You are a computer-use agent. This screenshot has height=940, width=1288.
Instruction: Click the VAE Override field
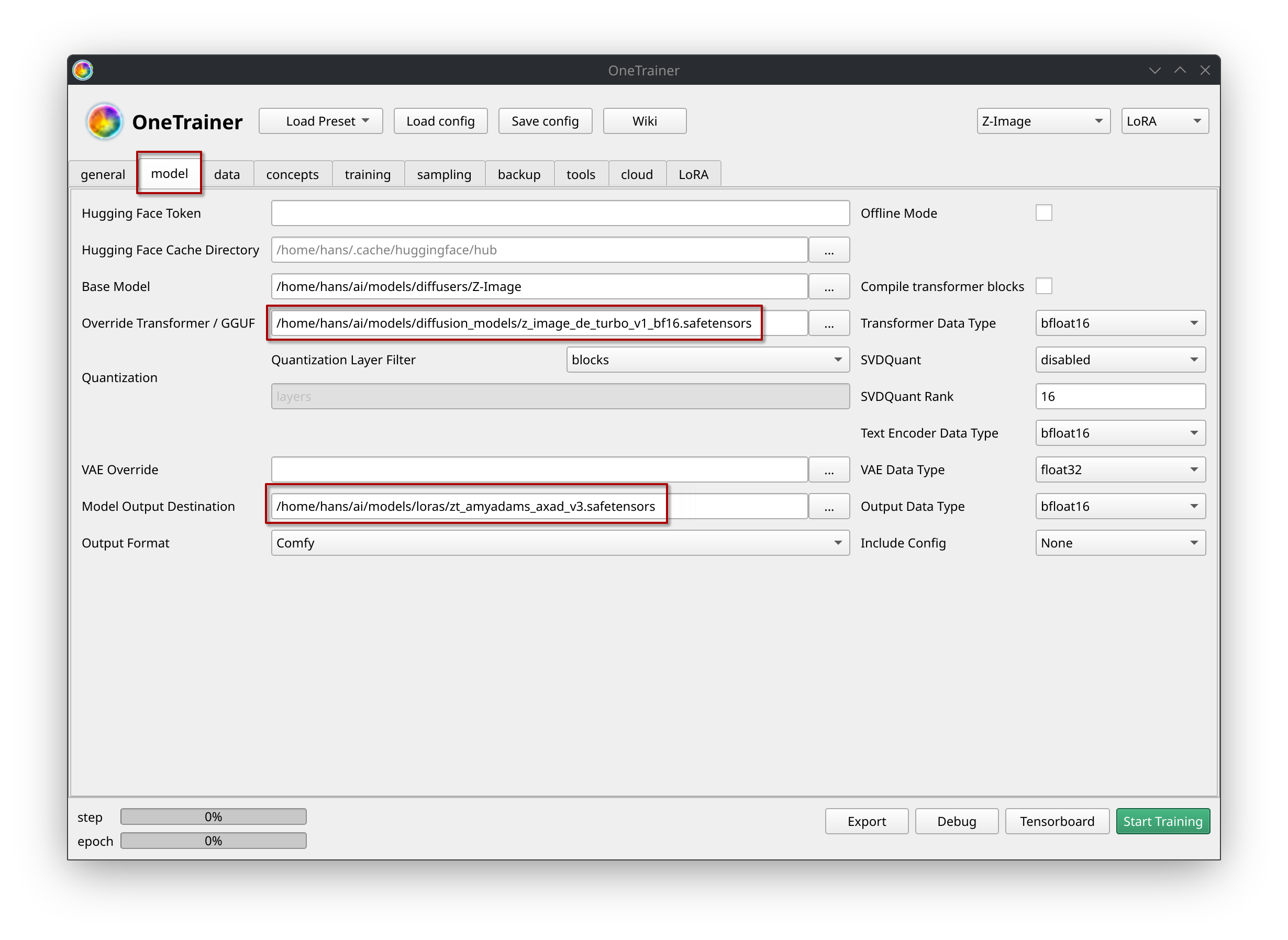coord(540,469)
